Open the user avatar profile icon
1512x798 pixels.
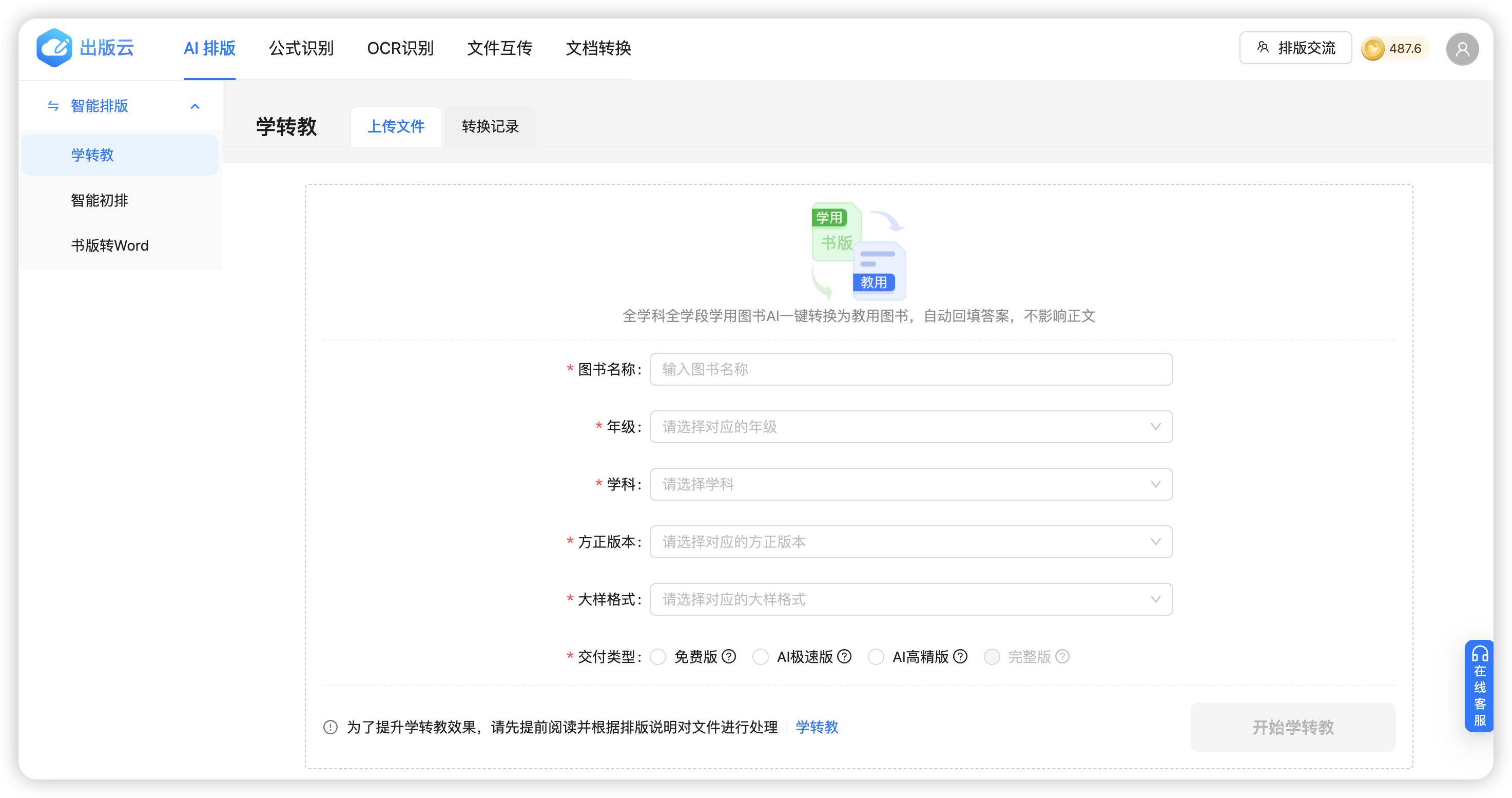[1462, 49]
